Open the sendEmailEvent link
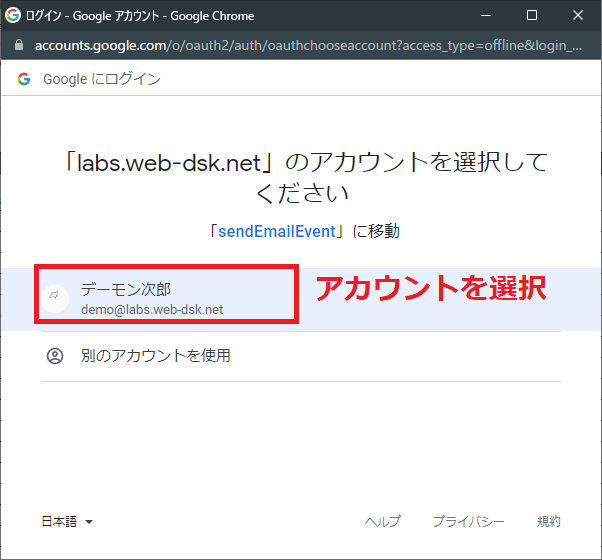602x560 pixels. tap(277, 231)
